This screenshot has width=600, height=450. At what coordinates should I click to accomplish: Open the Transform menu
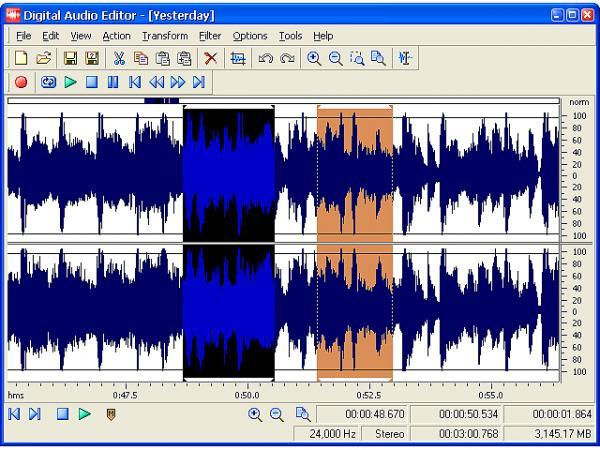click(165, 36)
